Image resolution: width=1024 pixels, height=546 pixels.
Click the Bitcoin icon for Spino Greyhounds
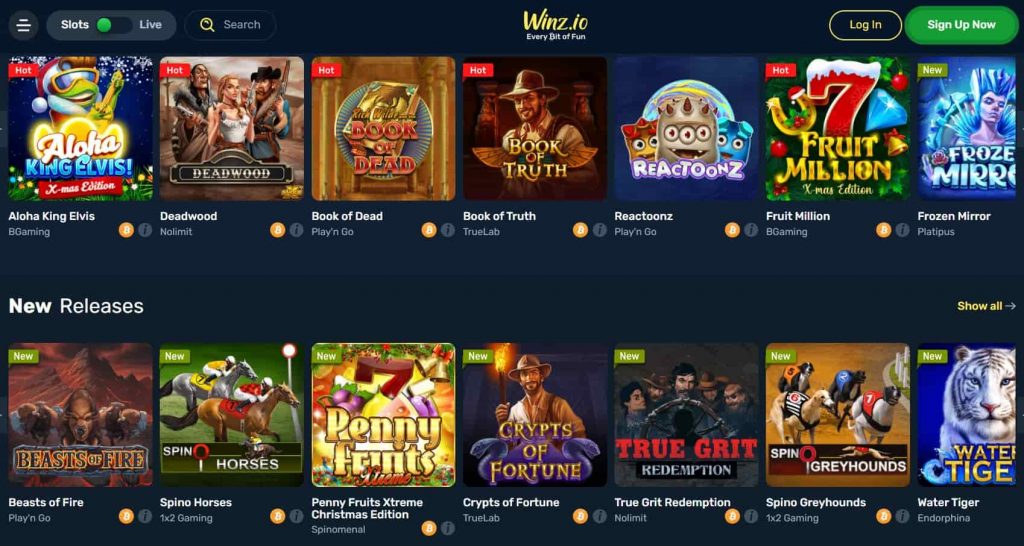tap(884, 517)
